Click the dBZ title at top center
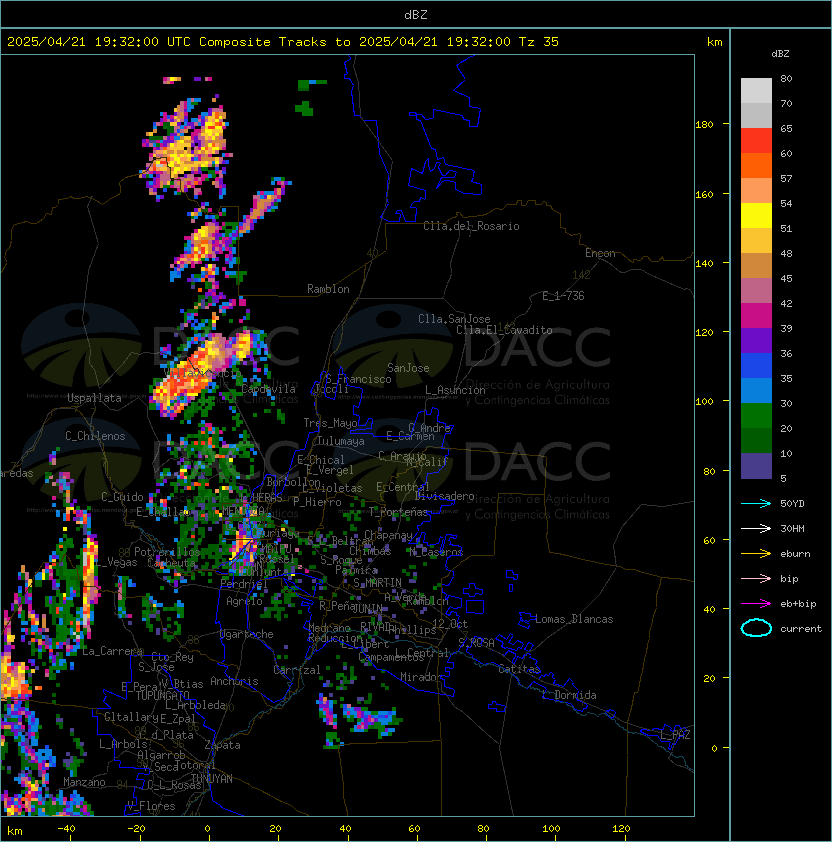 (x=416, y=15)
